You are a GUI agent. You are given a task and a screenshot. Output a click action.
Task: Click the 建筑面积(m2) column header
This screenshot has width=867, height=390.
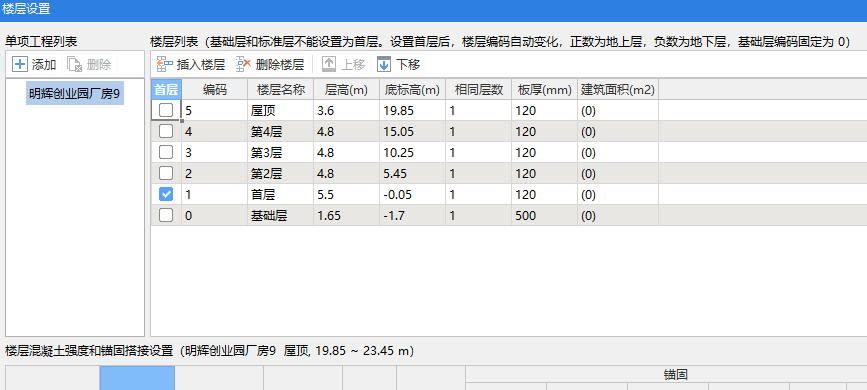point(618,90)
